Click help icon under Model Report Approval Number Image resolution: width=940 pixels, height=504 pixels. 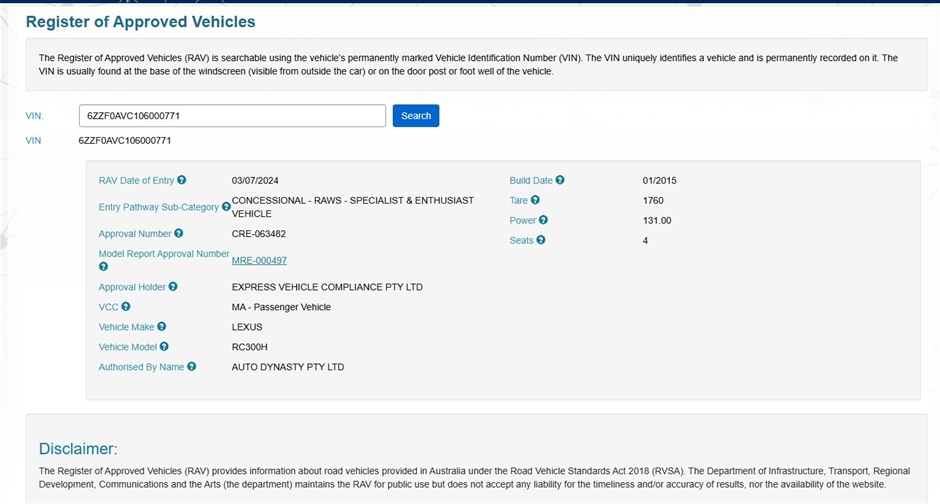[103, 267]
